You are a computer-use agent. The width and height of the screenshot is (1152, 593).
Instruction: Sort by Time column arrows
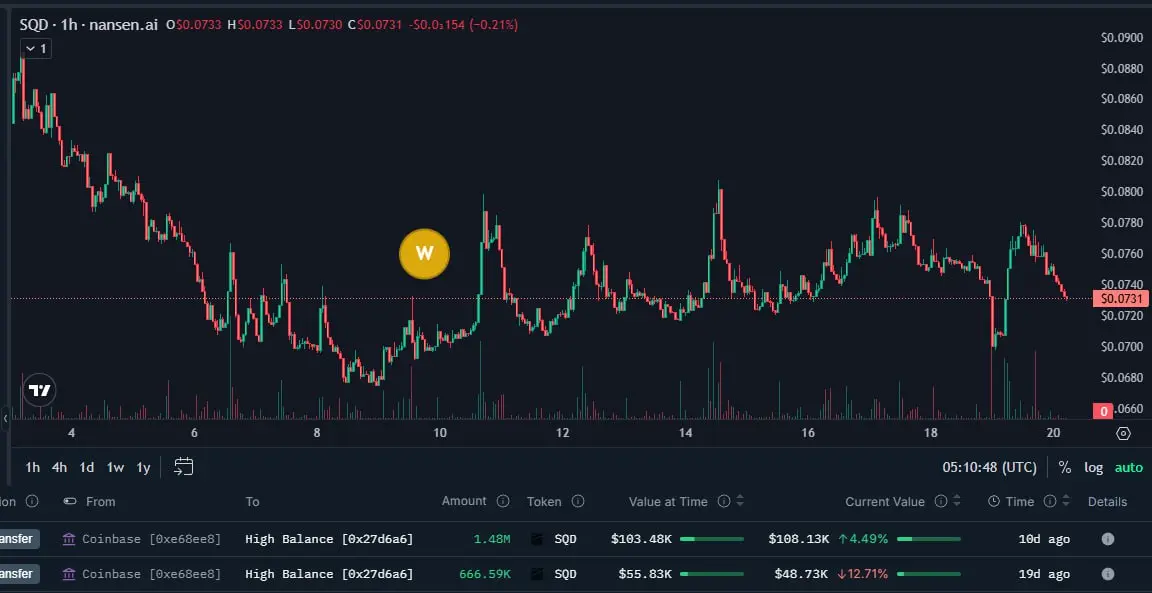1066,501
